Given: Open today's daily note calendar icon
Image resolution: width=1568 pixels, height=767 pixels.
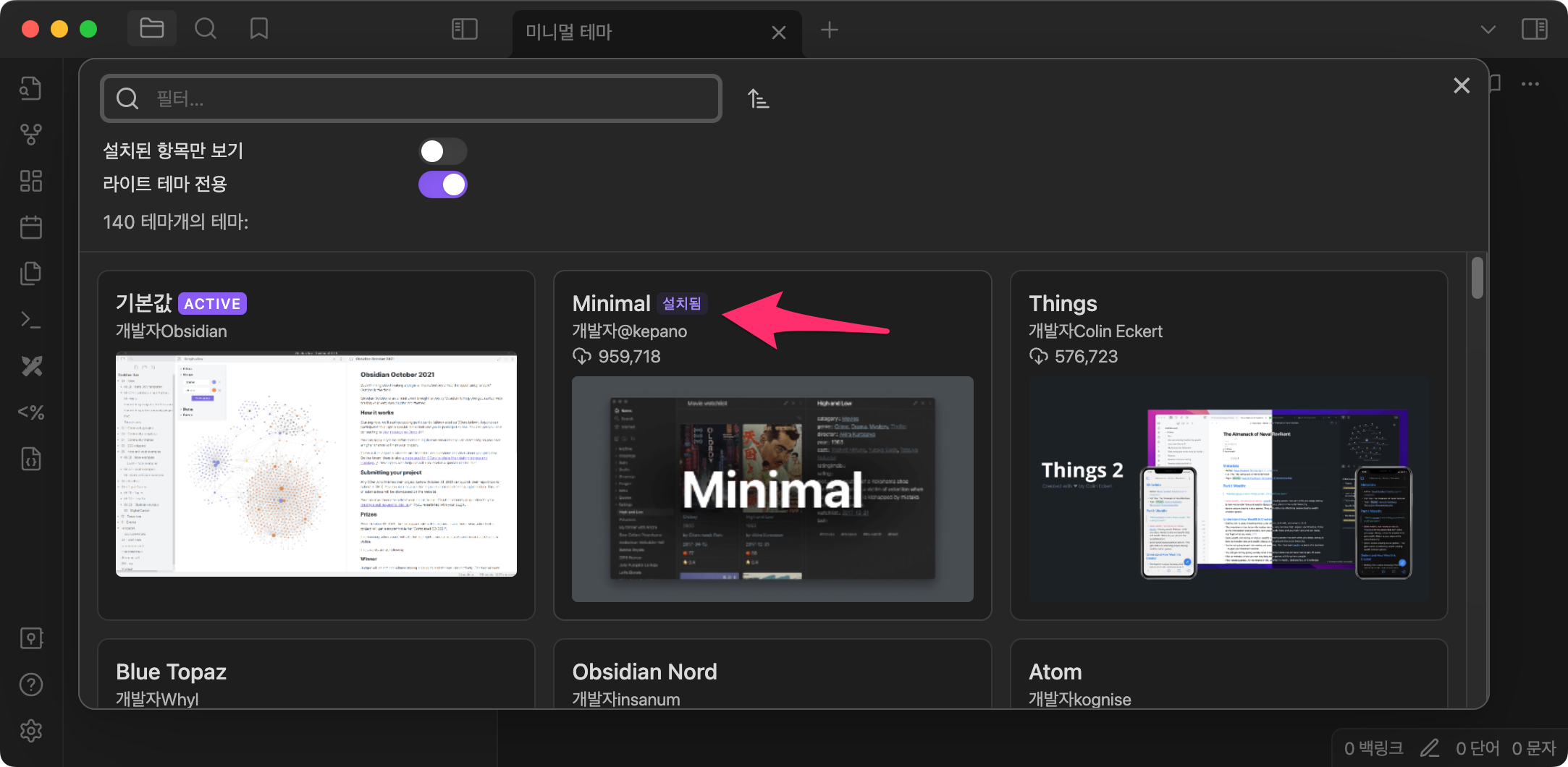Looking at the screenshot, I should (30, 227).
